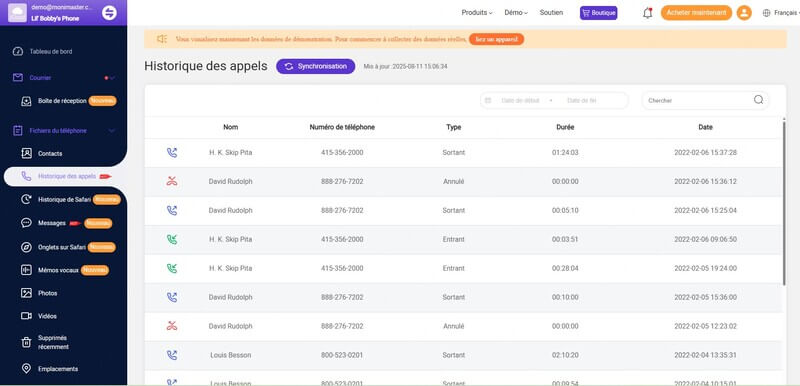Click Historique de Safari clock icon

(26, 199)
